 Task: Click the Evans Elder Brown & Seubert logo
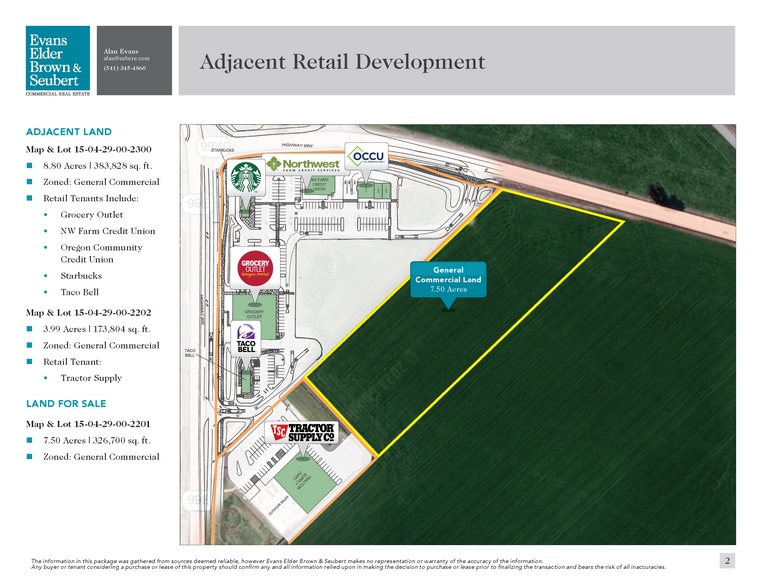click(x=57, y=61)
